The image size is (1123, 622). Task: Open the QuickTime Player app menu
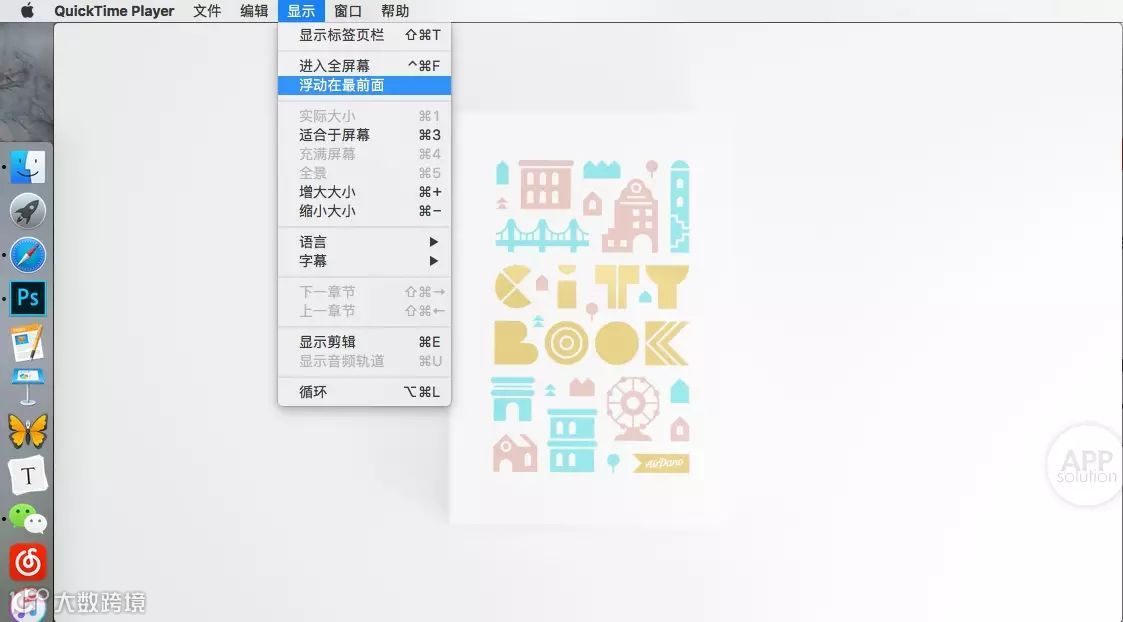pyautogui.click(x=115, y=11)
